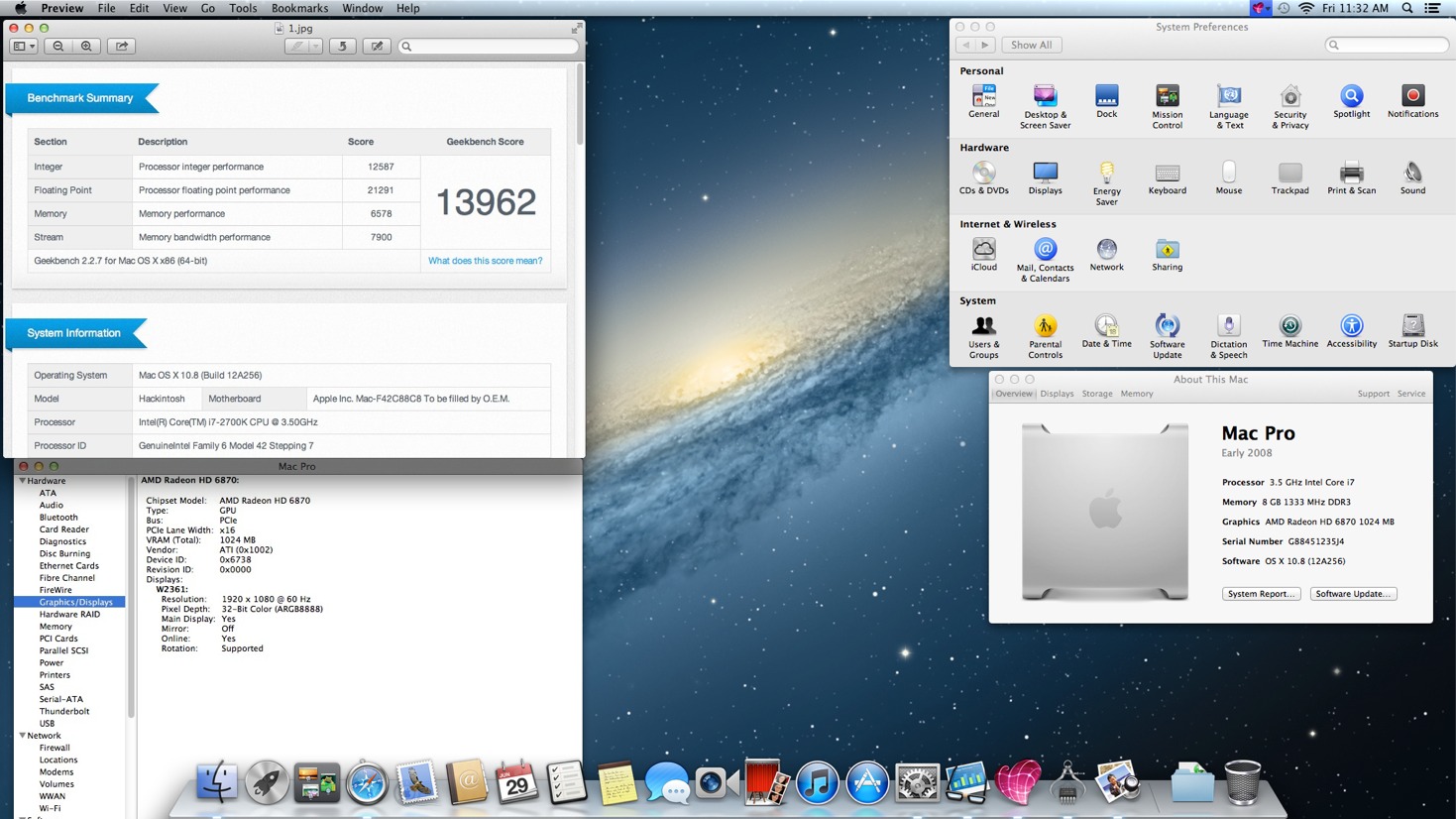The width and height of the screenshot is (1456, 819).
Task: Open Safari from the Dock
Action: [367, 783]
